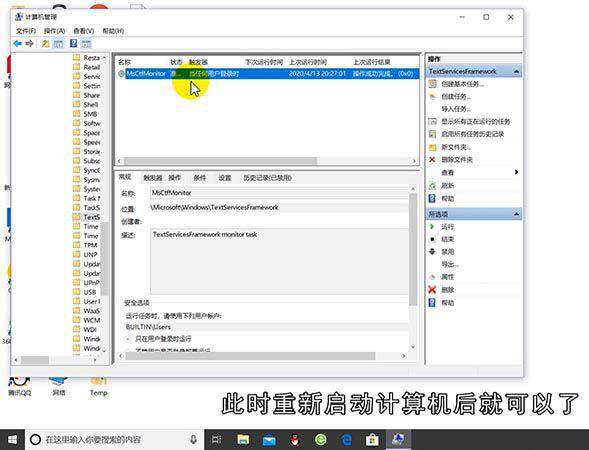Viewport: 589px width, 450px height.
Task: Click the 状态 column header
Action: click(176, 62)
